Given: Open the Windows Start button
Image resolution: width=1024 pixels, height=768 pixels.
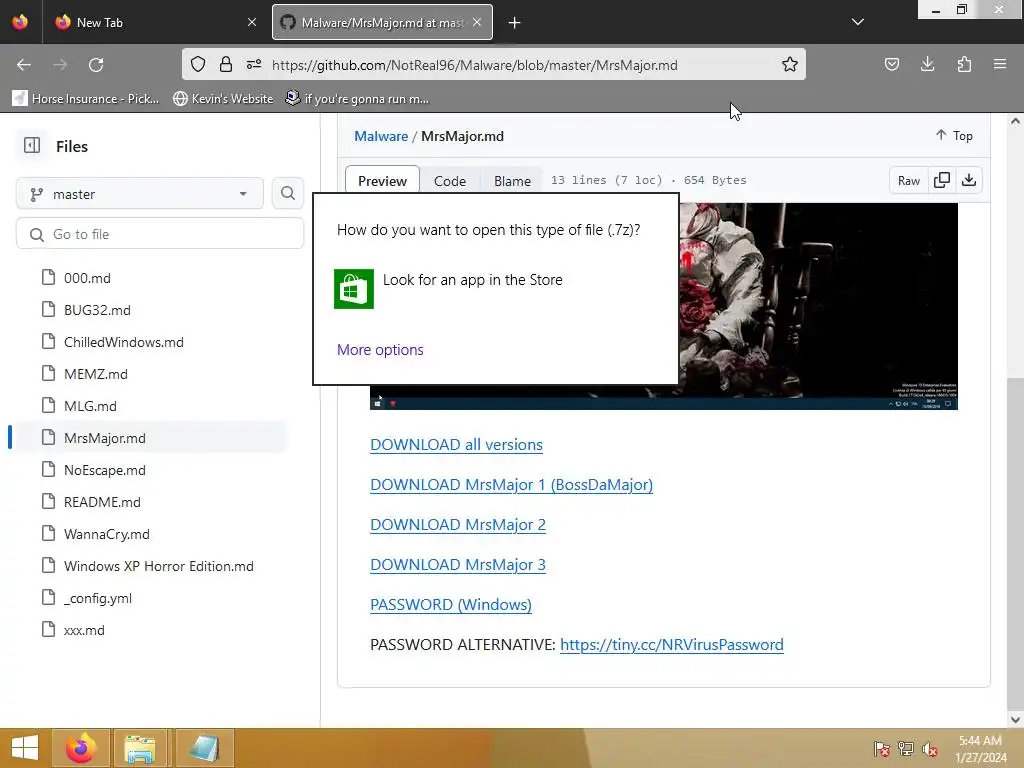Looking at the screenshot, I should (x=25, y=748).
